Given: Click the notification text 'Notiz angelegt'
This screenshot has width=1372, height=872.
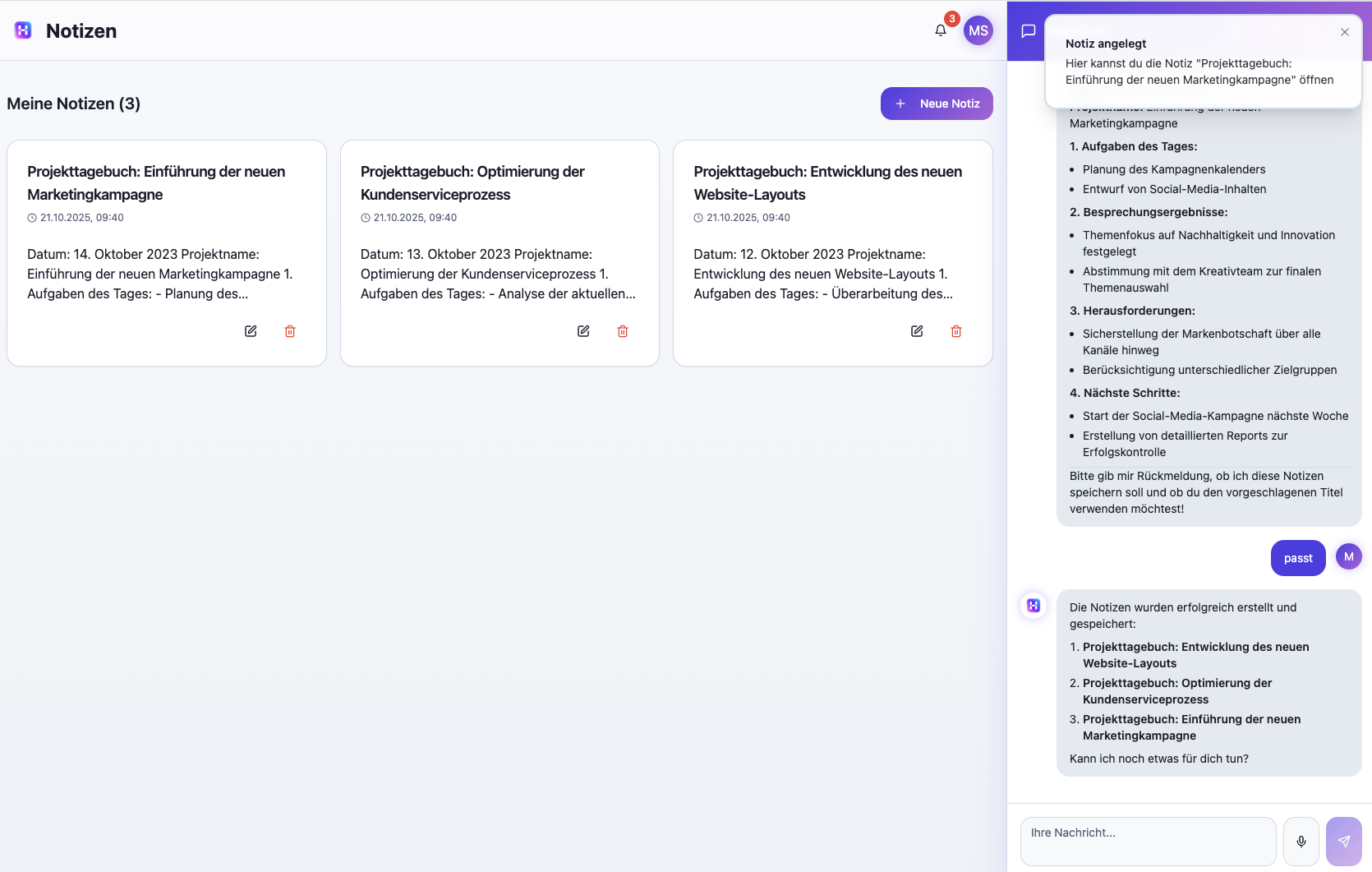Looking at the screenshot, I should pos(1106,44).
